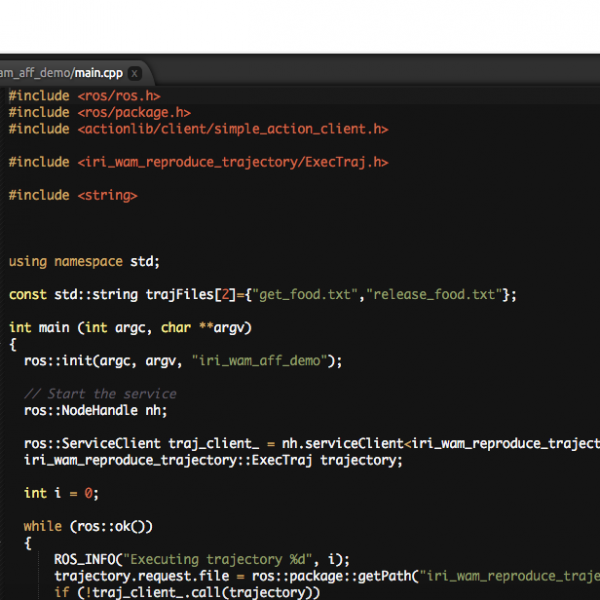Click the '<ros/package.h>' include text
Image resolution: width=600 pixels, height=600 pixels.
point(134,112)
